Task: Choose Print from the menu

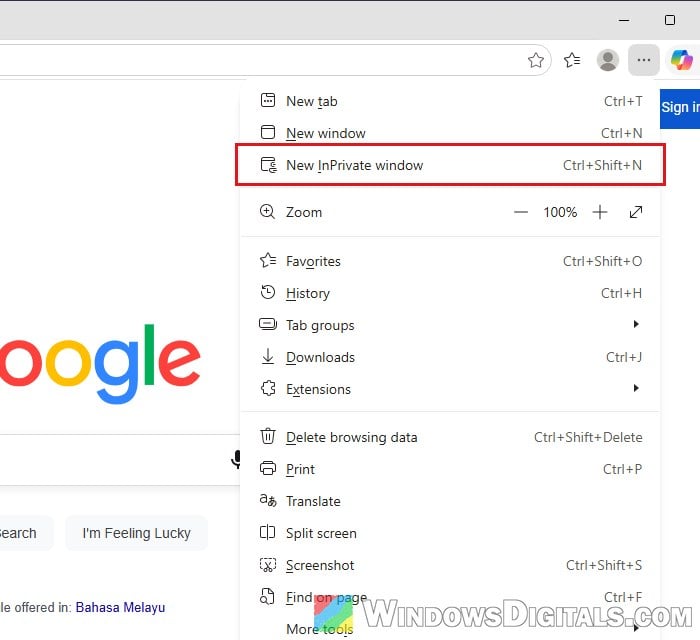Action: click(x=451, y=469)
